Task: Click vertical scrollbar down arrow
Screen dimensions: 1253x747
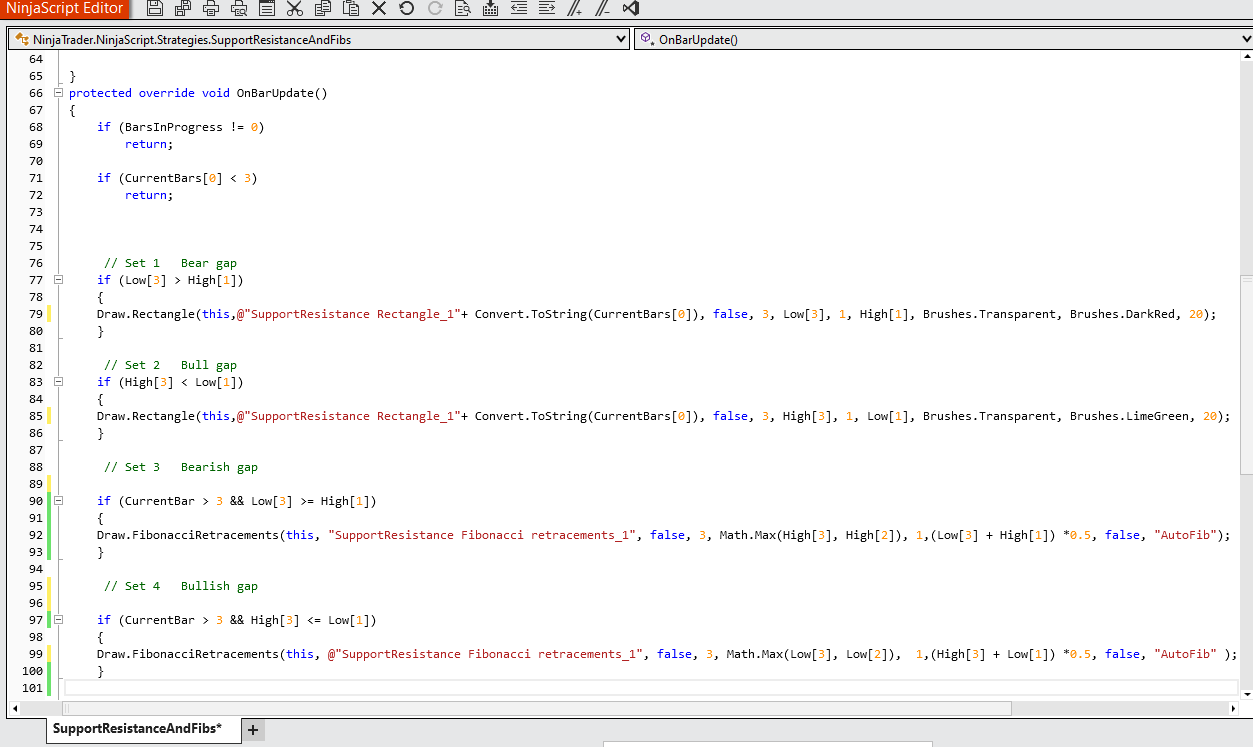Action: [x=1246, y=693]
